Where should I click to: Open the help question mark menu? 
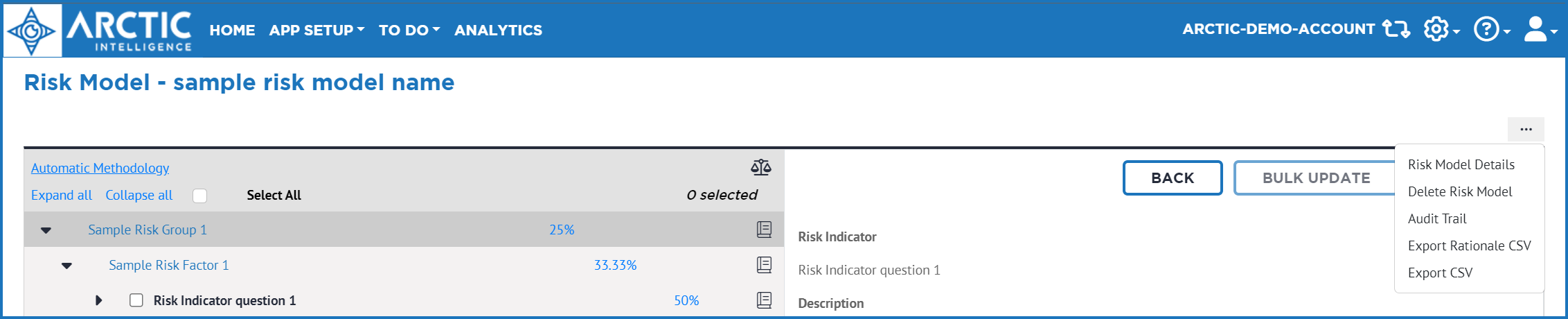[x=1491, y=29]
